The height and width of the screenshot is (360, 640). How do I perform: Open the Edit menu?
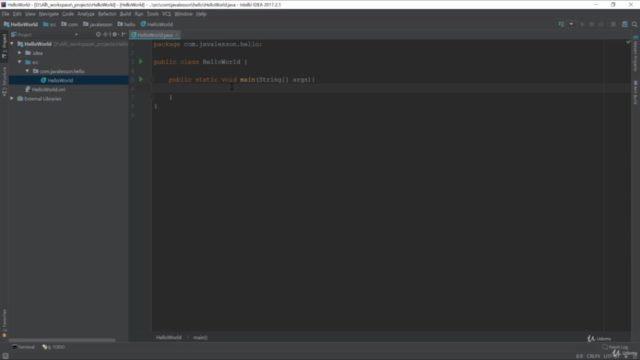[x=17, y=14]
